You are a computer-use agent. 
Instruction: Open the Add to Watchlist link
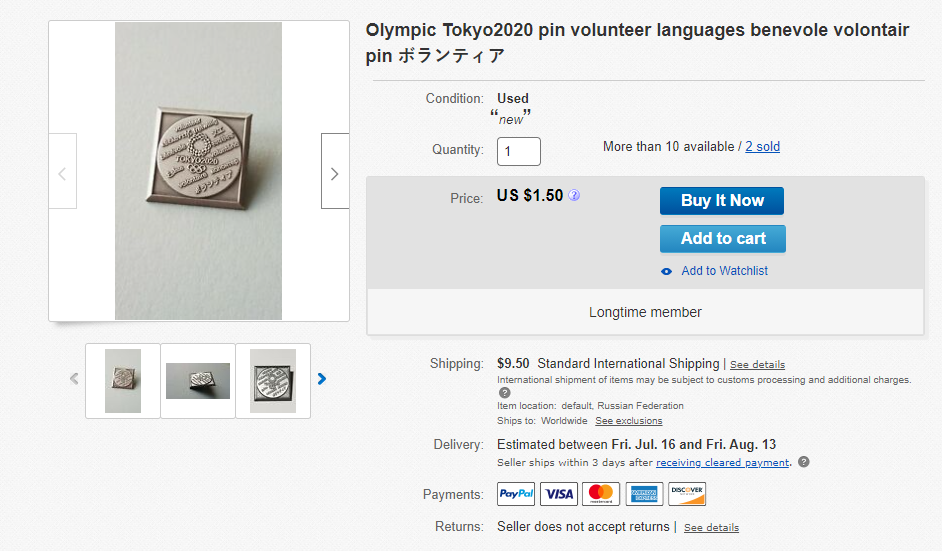click(x=724, y=271)
